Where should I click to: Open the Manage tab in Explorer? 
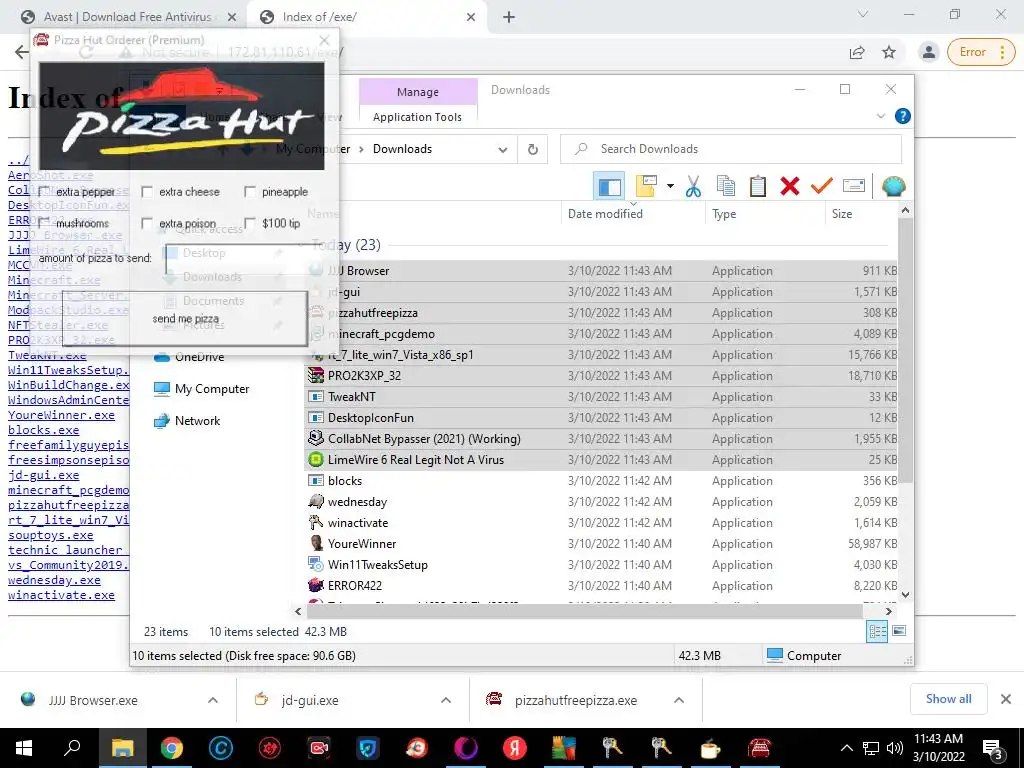point(418,92)
